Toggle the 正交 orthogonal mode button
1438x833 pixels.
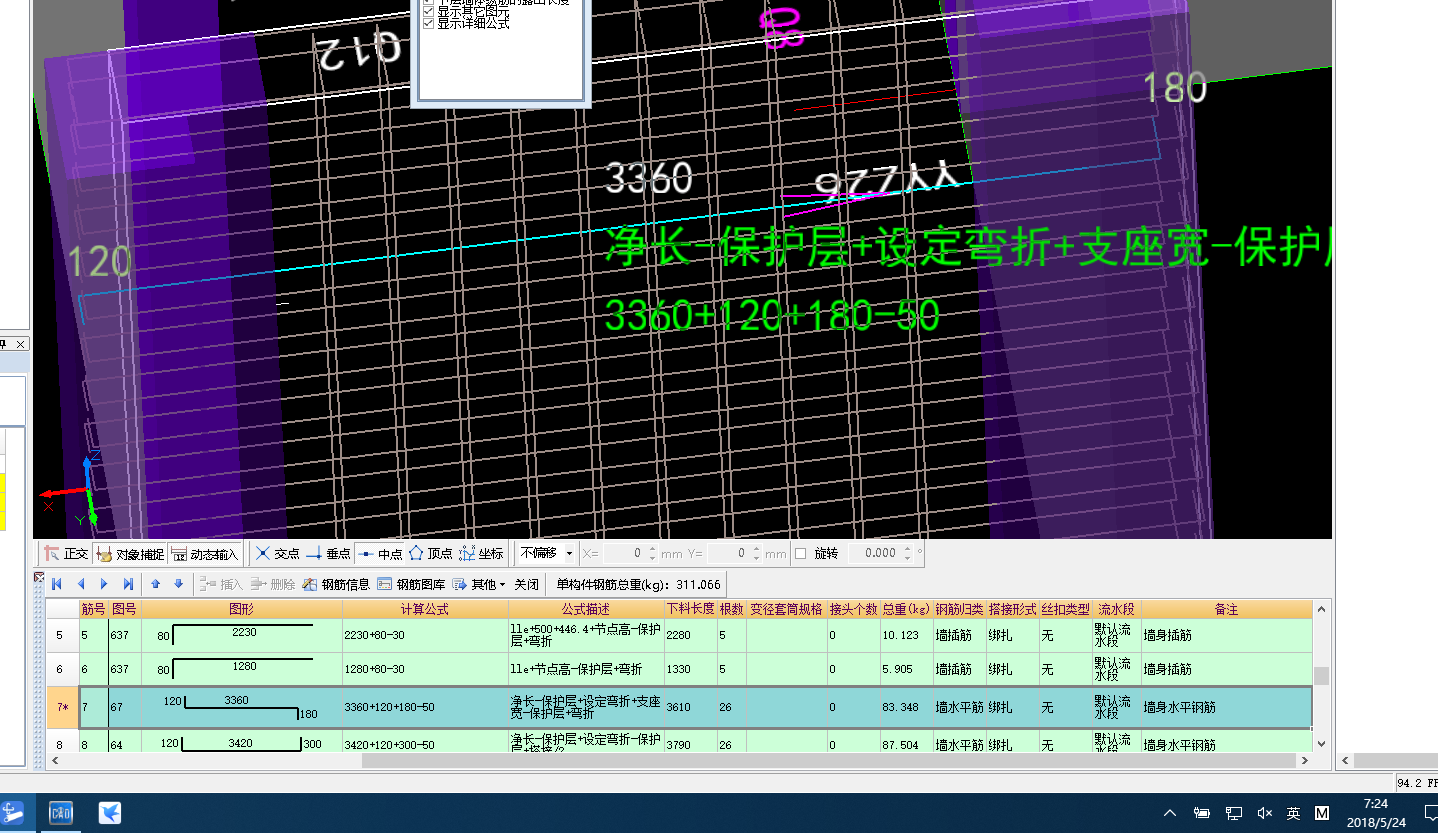[66, 553]
